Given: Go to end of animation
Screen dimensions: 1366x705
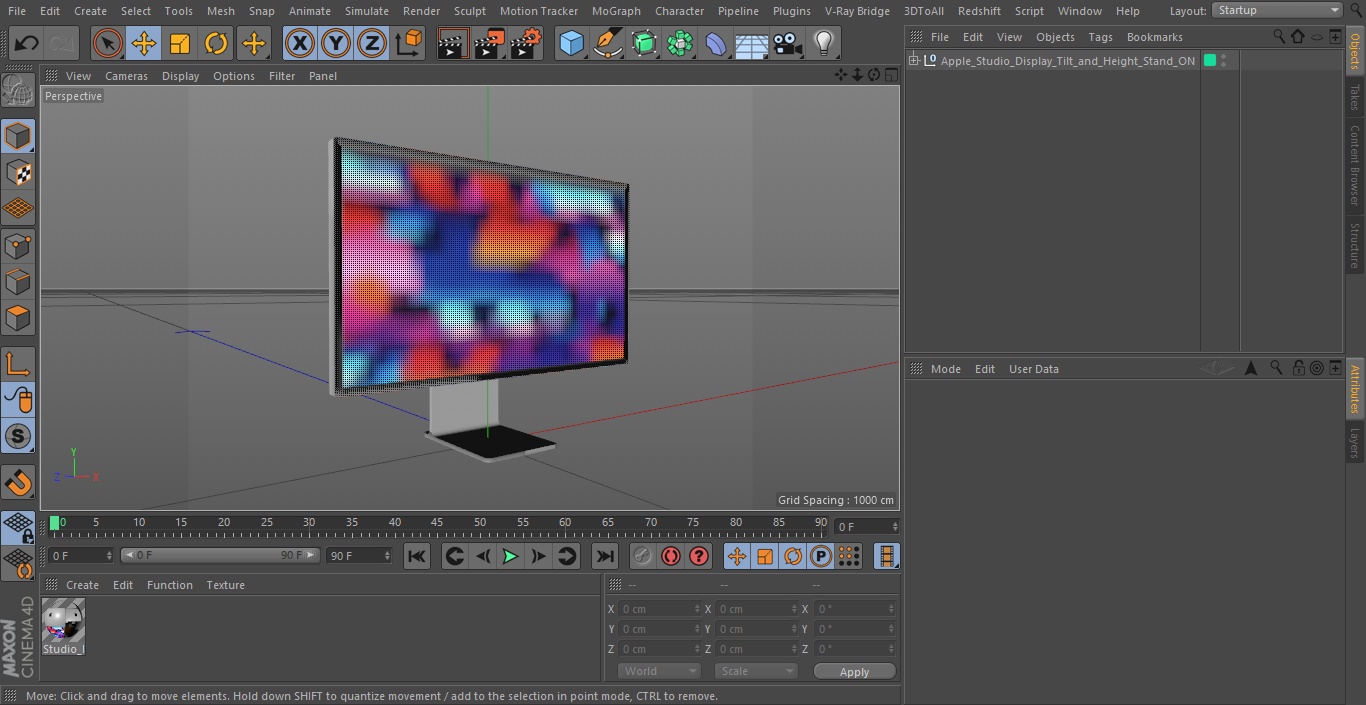Looking at the screenshot, I should [x=605, y=556].
